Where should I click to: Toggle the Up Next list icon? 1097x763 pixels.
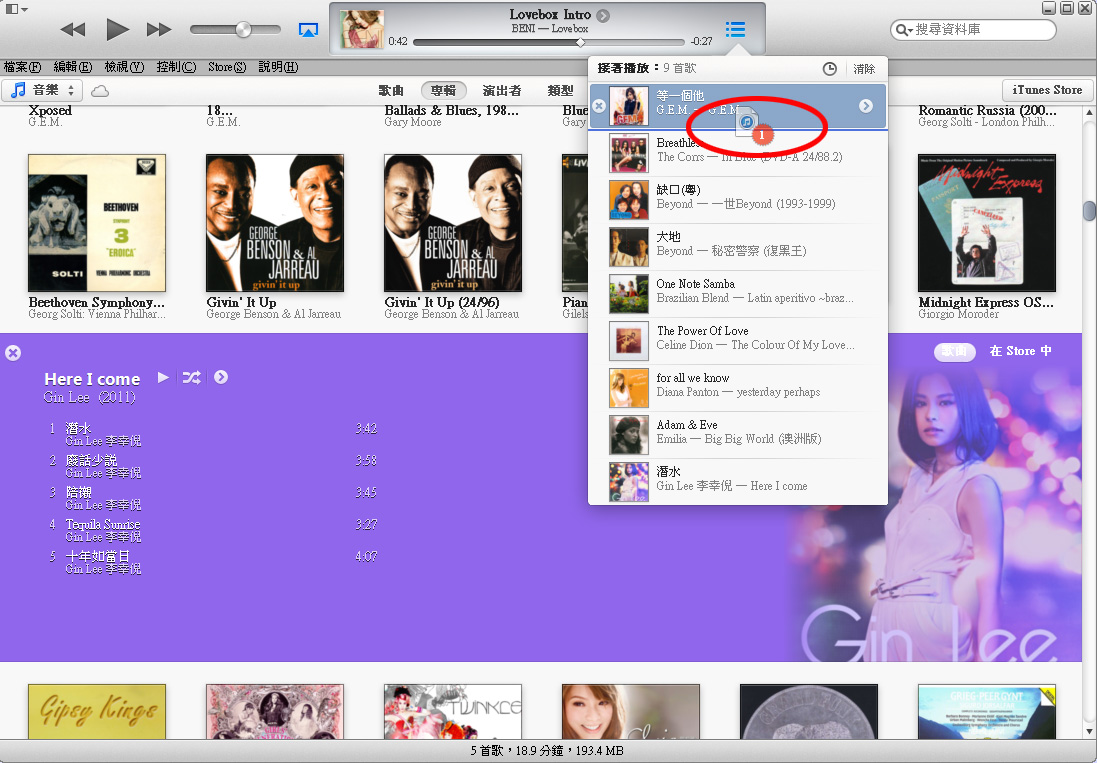735,30
